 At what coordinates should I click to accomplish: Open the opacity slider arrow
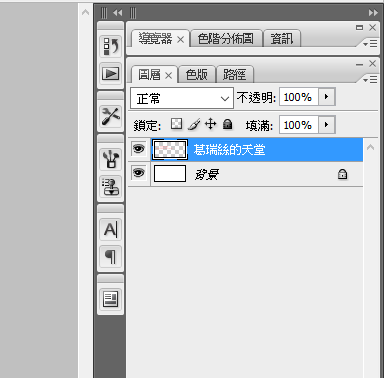point(327,97)
